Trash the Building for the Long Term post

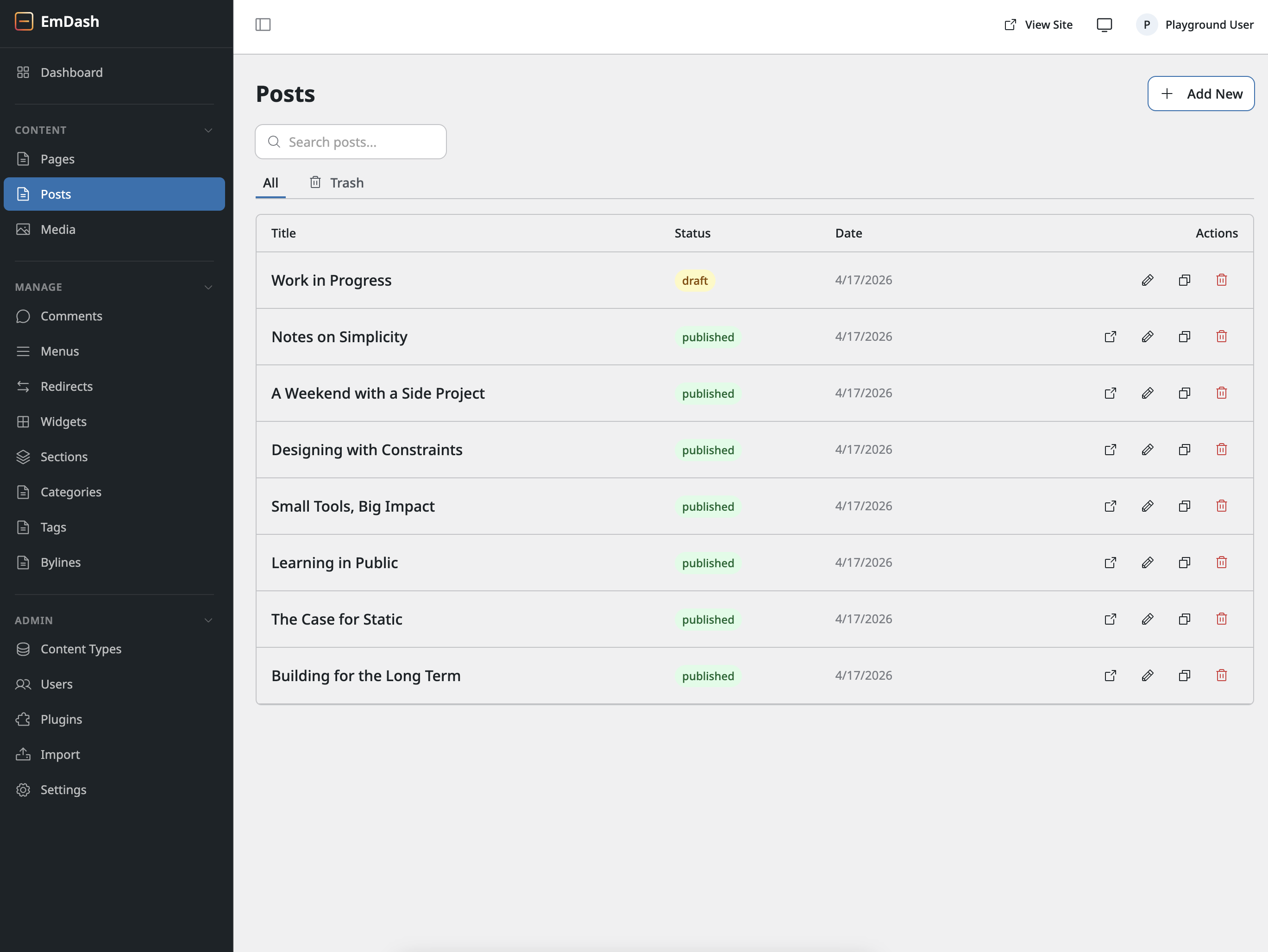[1221, 676]
